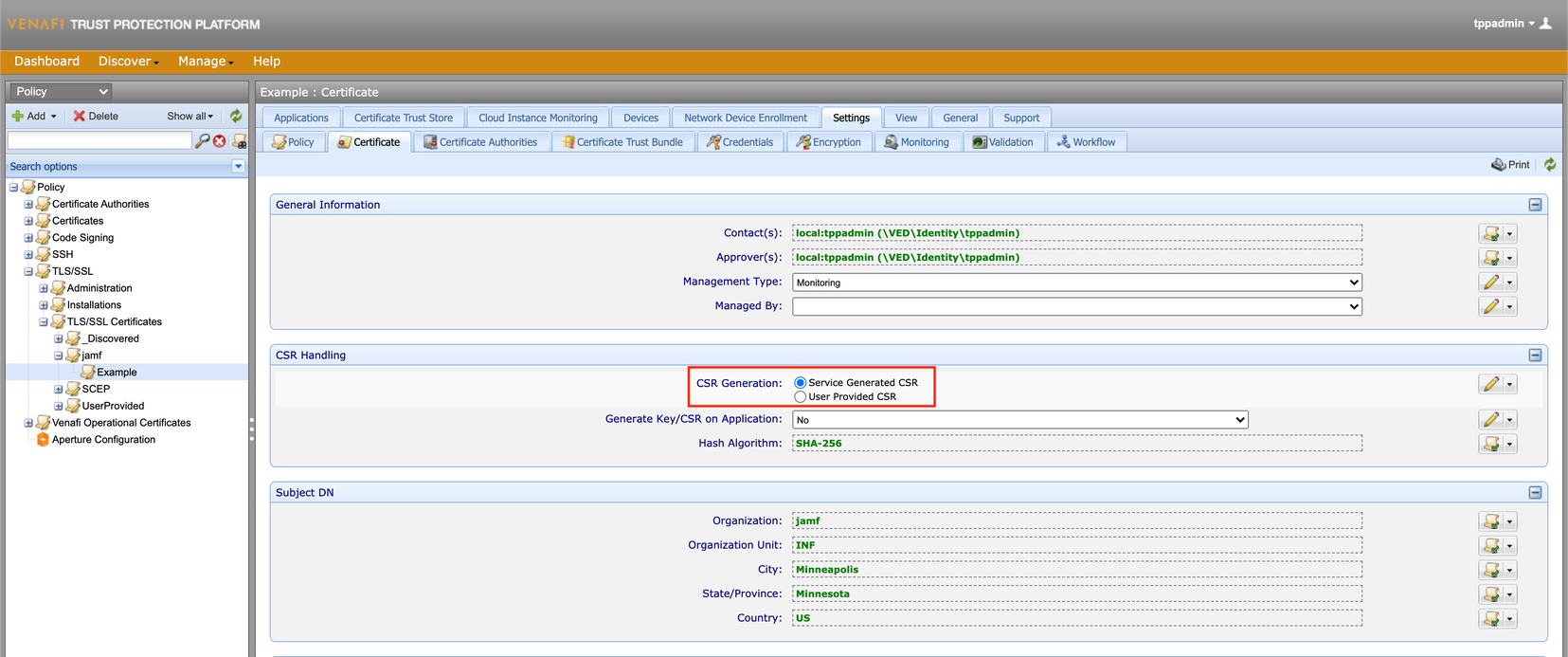Click the lock icon for Hash Algorithm
1568x657 pixels.
point(1491,444)
